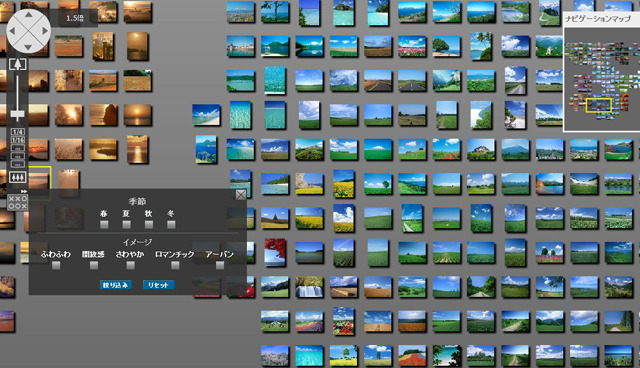640x368 pixels.
Task: Click the three-trees arrangement icon
Action: click(18, 177)
